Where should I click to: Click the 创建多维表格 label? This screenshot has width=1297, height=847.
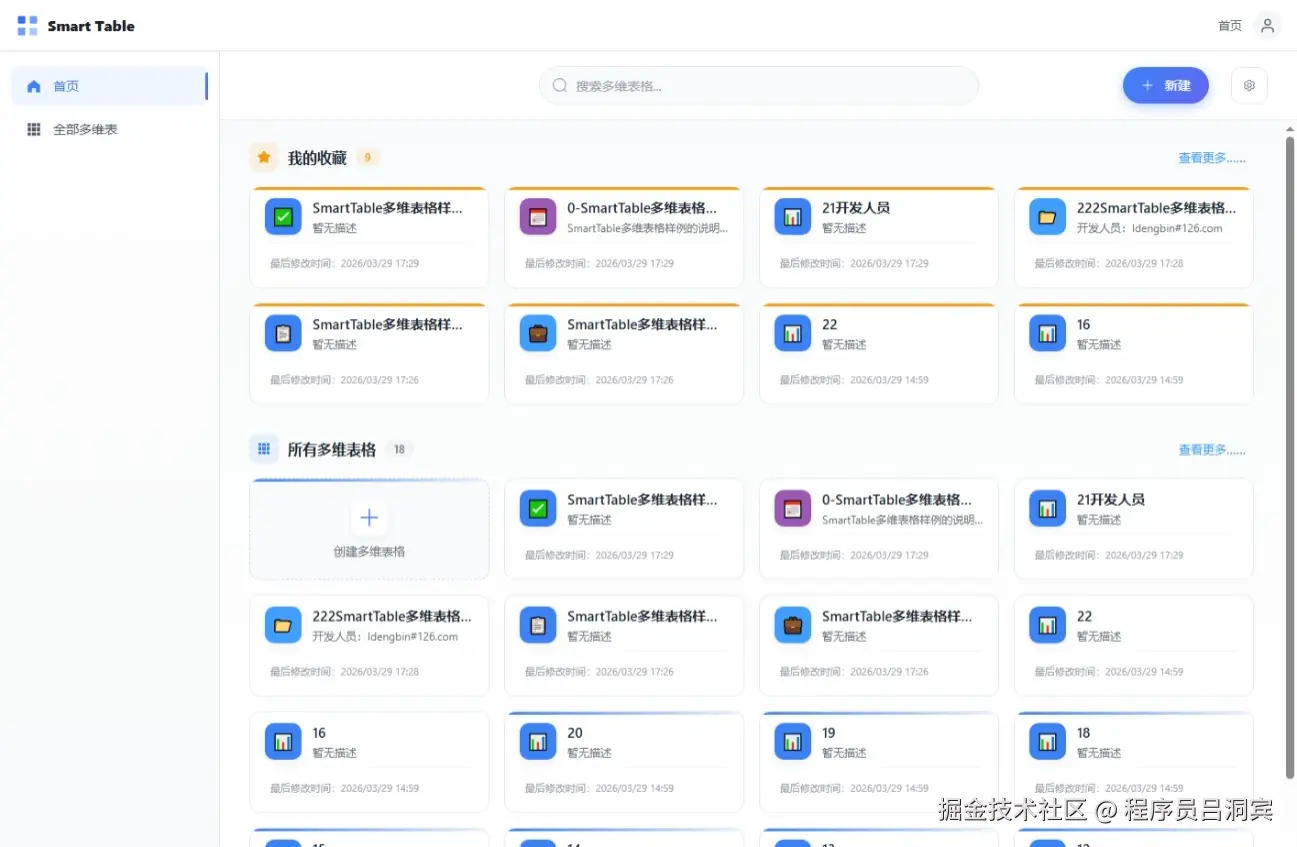[x=369, y=552]
